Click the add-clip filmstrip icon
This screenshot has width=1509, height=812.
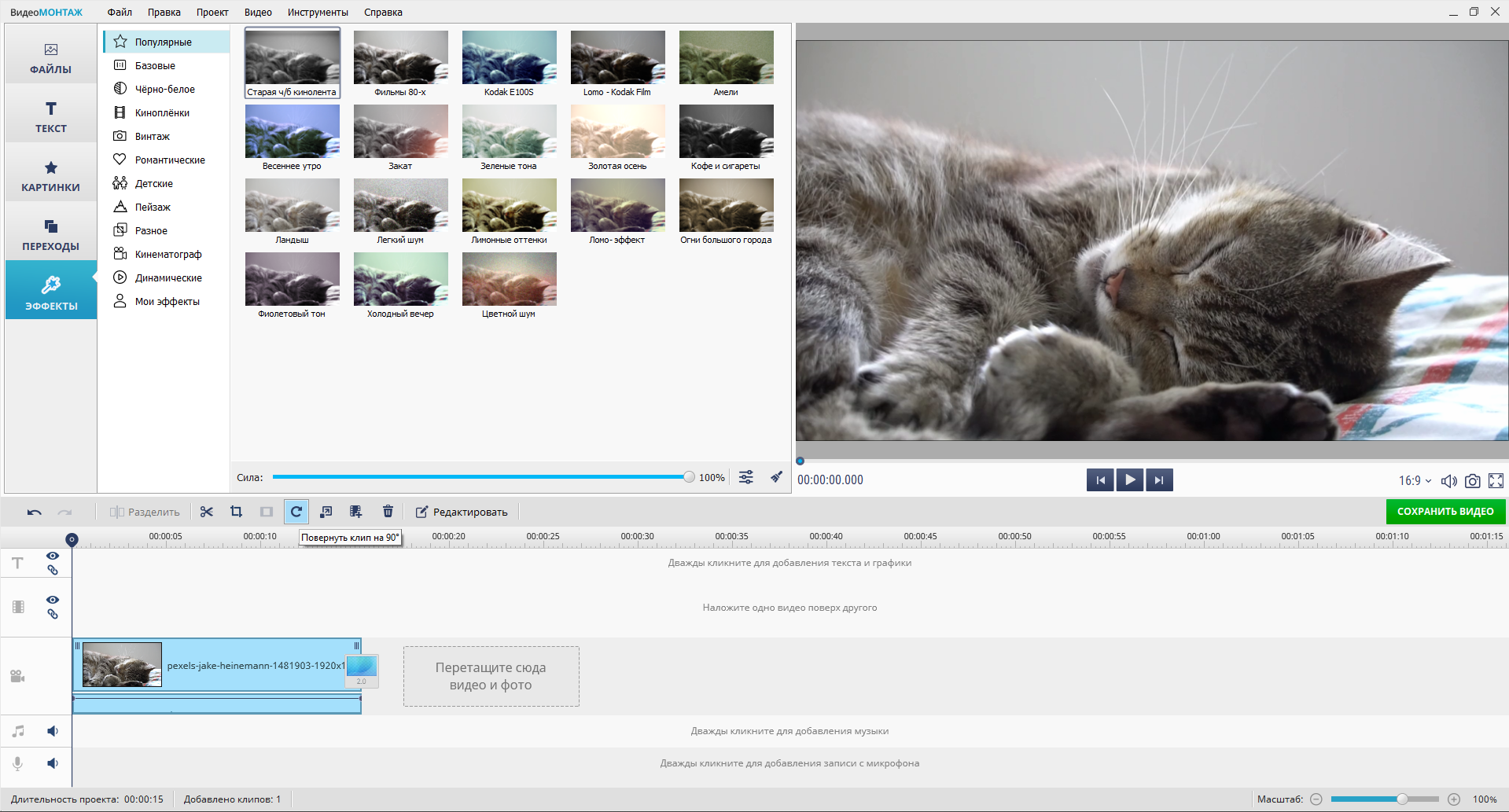click(355, 513)
